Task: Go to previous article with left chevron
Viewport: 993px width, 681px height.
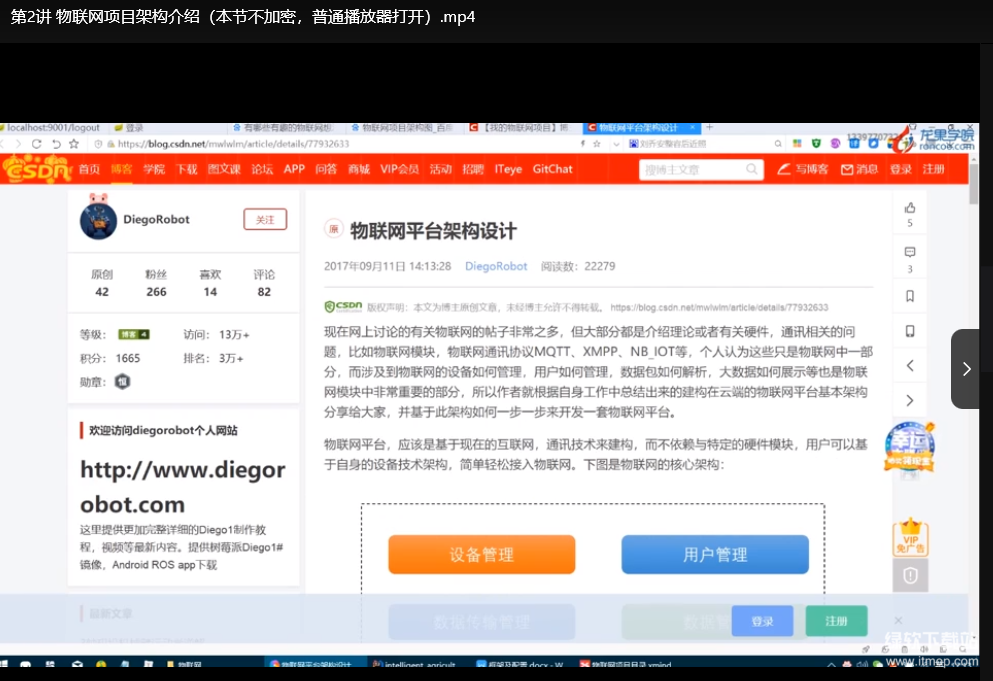Action: [909, 366]
